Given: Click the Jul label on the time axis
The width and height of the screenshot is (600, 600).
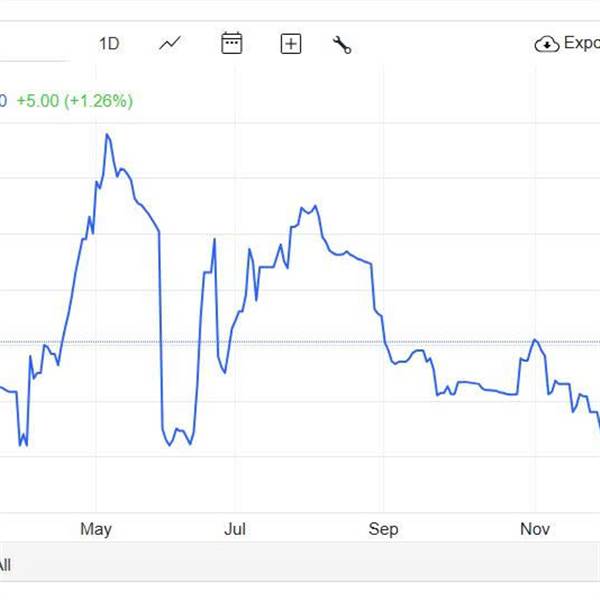Looking at the screenshot, I should pos(236,528).
